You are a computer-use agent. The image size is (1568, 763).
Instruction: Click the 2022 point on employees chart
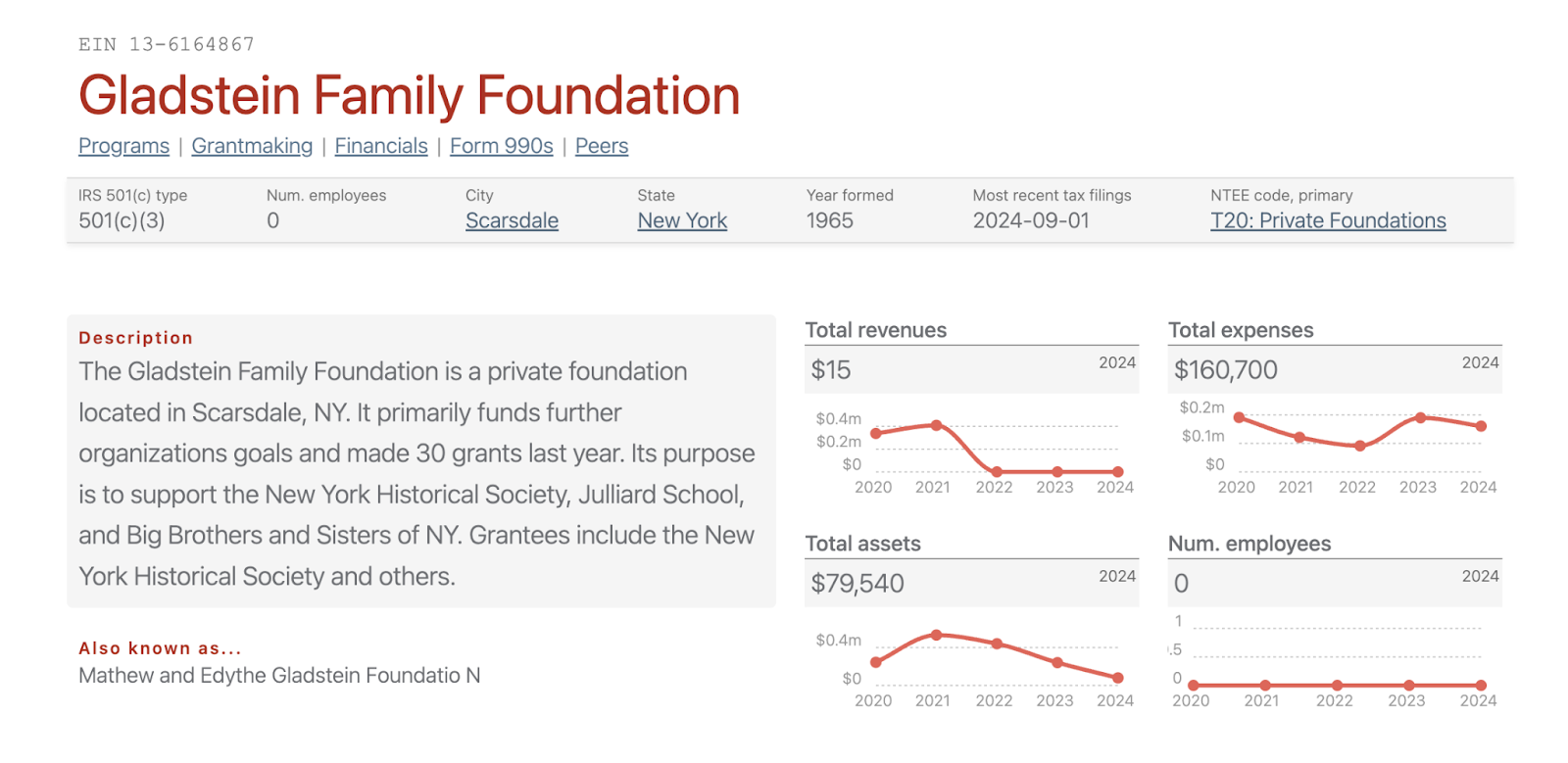coord(1337,686)
